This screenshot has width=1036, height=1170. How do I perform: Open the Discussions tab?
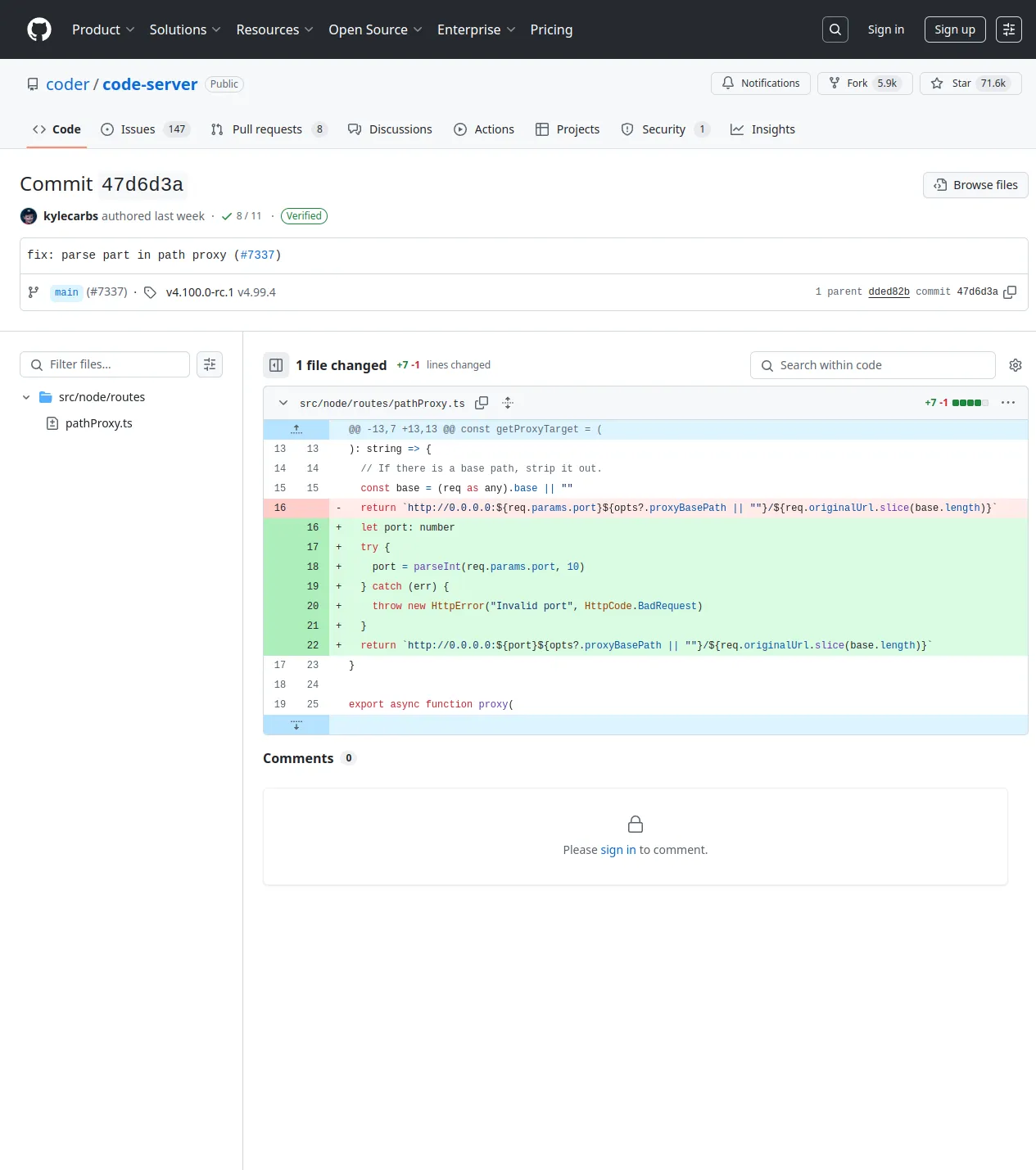(x=390, y=129)
